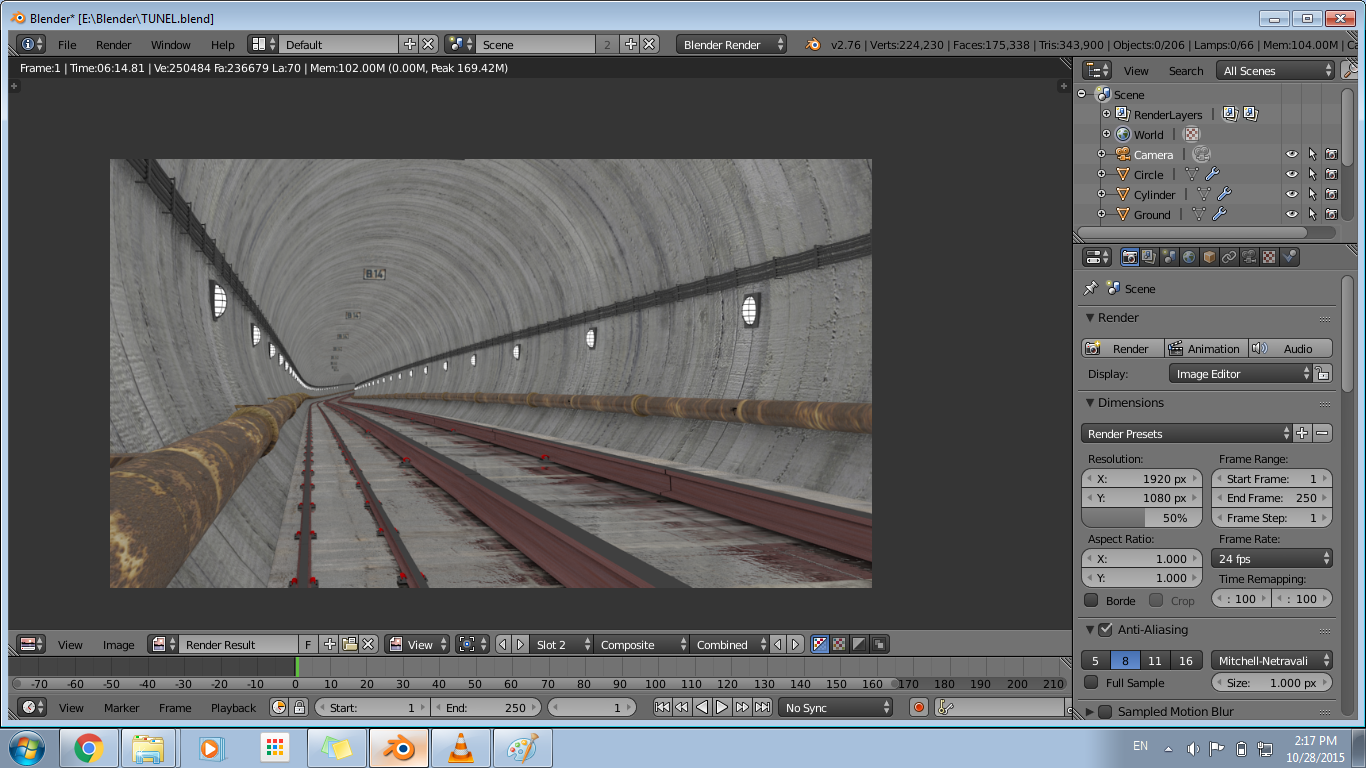Enable Sampled Motion Blur checkbox
This screenshot has width=1366, height=768.
click(x=1105, y=711)
